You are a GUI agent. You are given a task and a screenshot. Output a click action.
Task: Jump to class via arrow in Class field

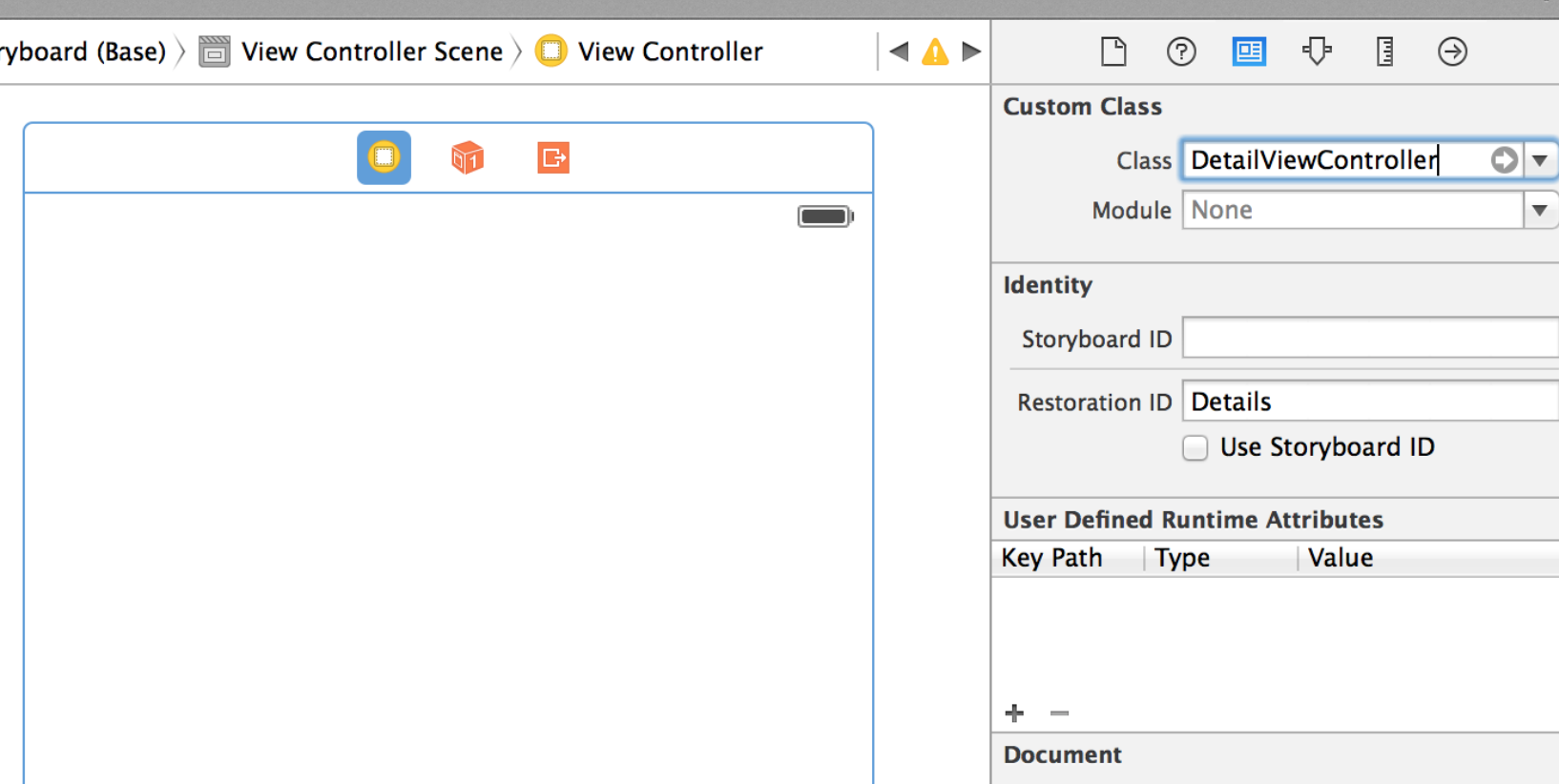pyautogui.click(x=1504, y=160)
